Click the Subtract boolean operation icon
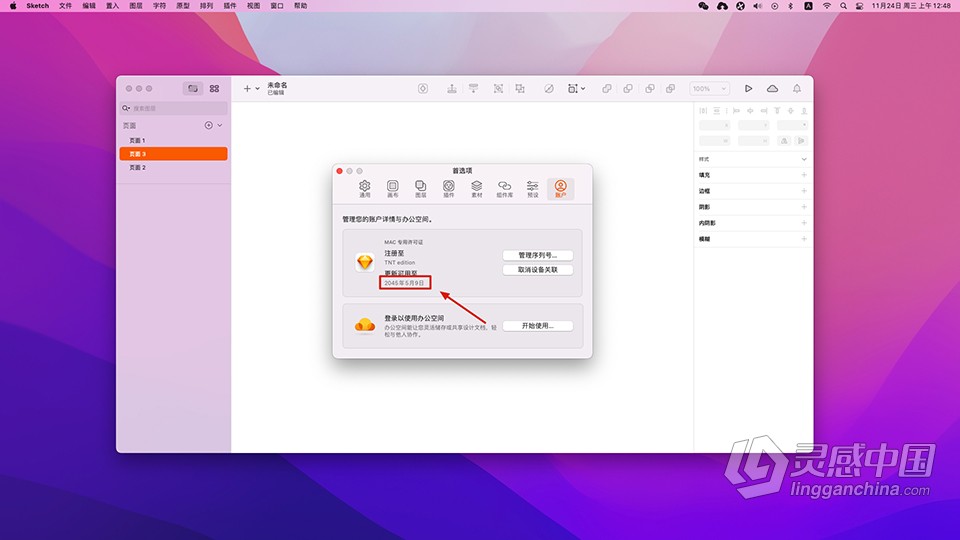 click(628, 89)
